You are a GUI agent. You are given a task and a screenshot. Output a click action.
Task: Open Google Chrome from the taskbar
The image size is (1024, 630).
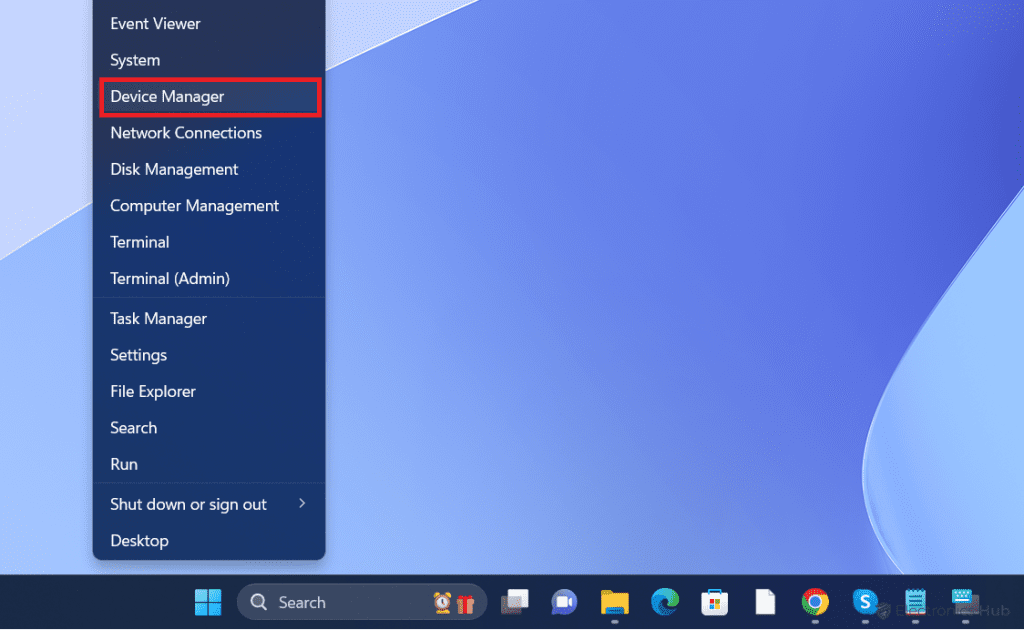tap(814, 602)
